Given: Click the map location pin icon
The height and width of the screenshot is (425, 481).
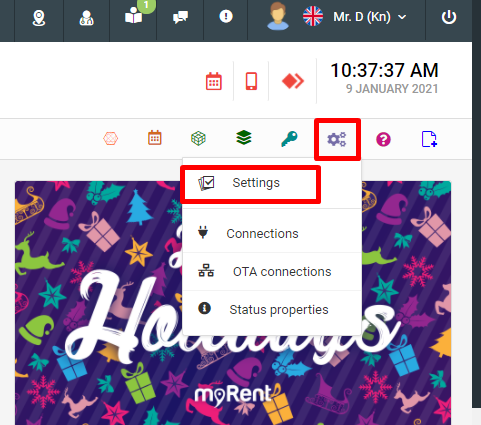Looking at the screenshot, I should coord(39,17).
